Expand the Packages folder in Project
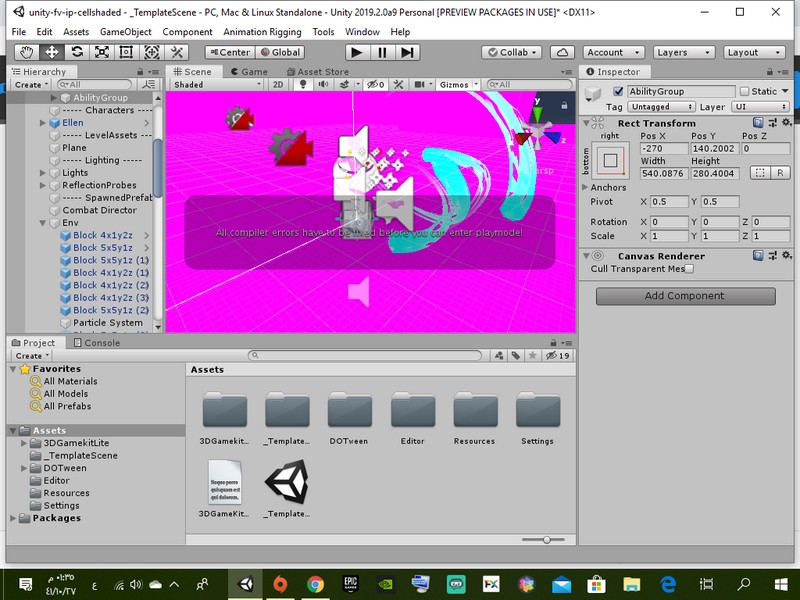 [13, 518]
